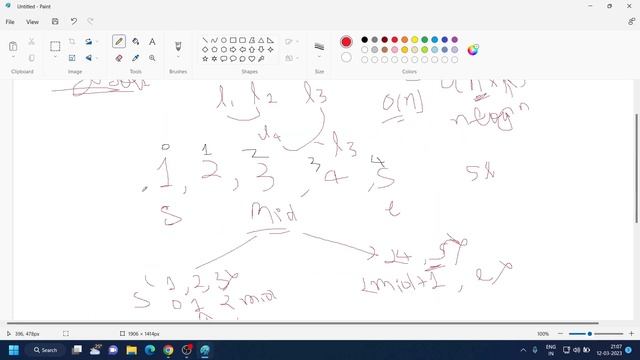This screenshot has width=640, height=360.
Task: Click the Undo arrow
Action: pos(73,21)
